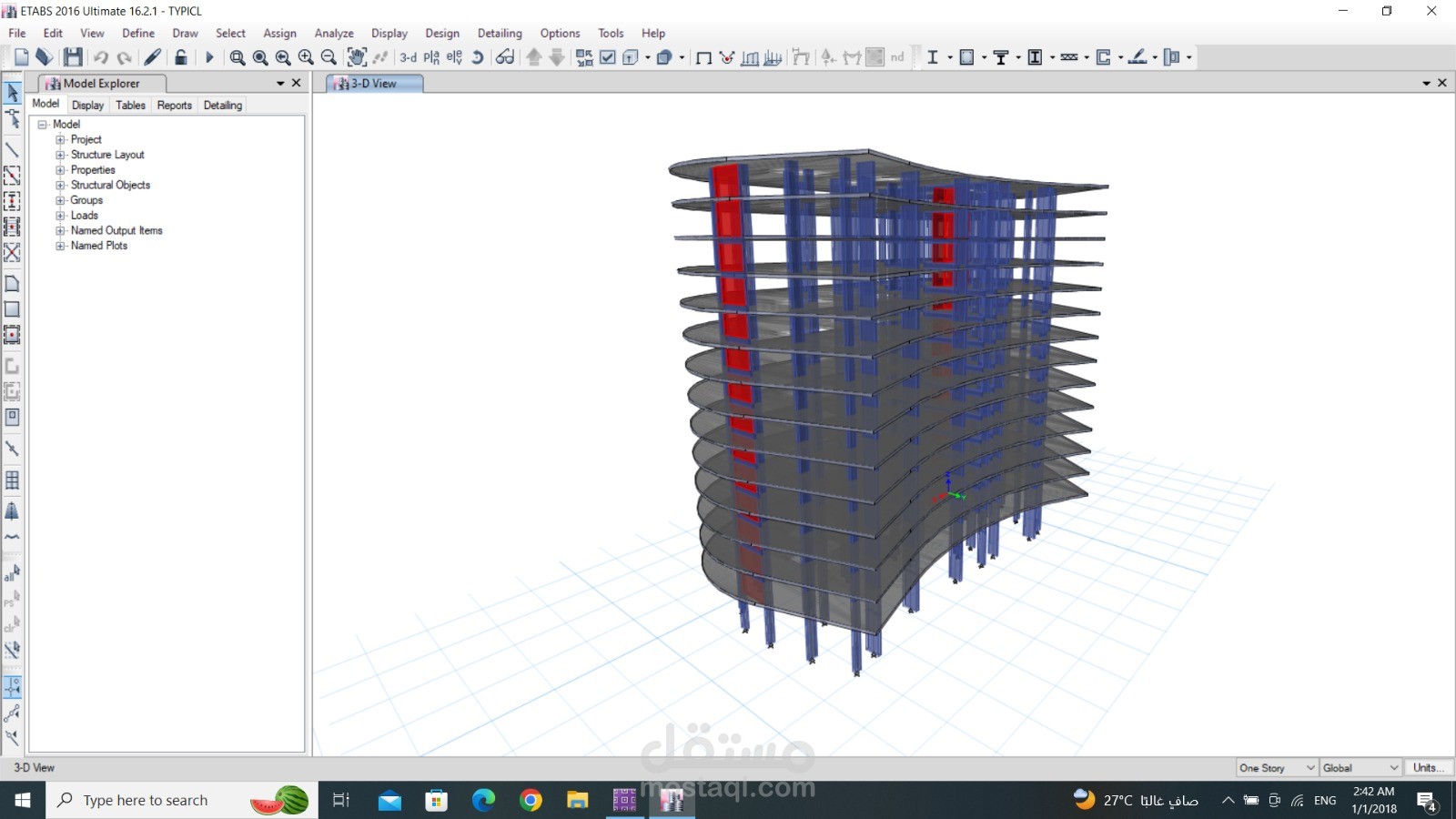
Task: Click the Zoom In plus magnifier
Action: pos(306,57)
